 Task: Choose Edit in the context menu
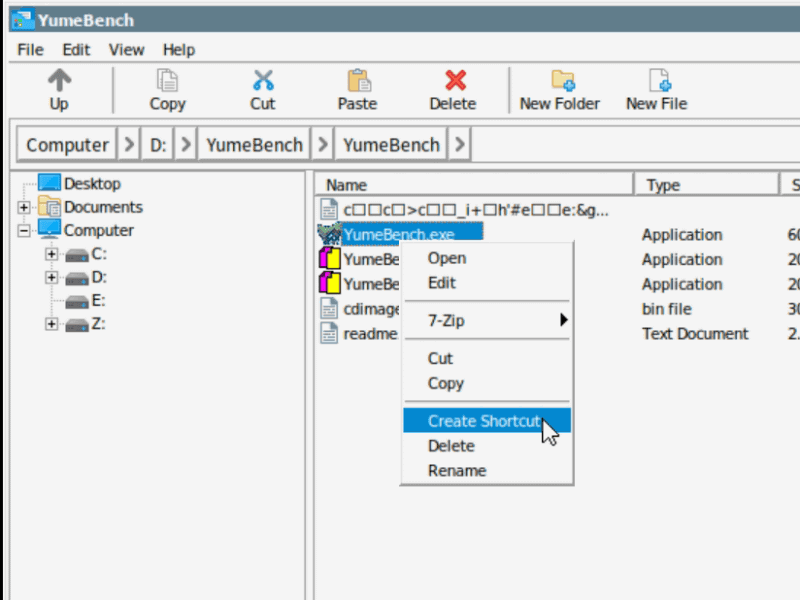point(487,283)
